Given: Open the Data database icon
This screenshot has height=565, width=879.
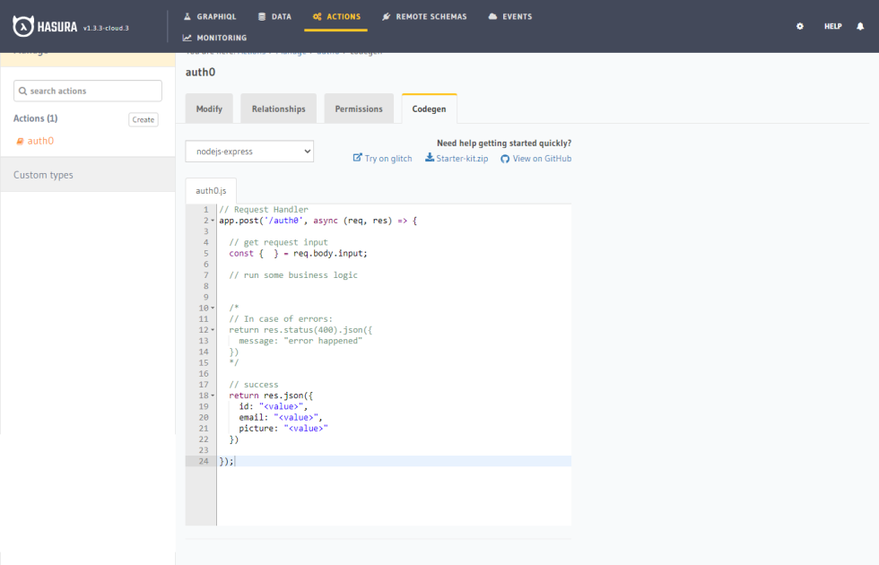Looking at the screenshot, I should pos(262,17).
